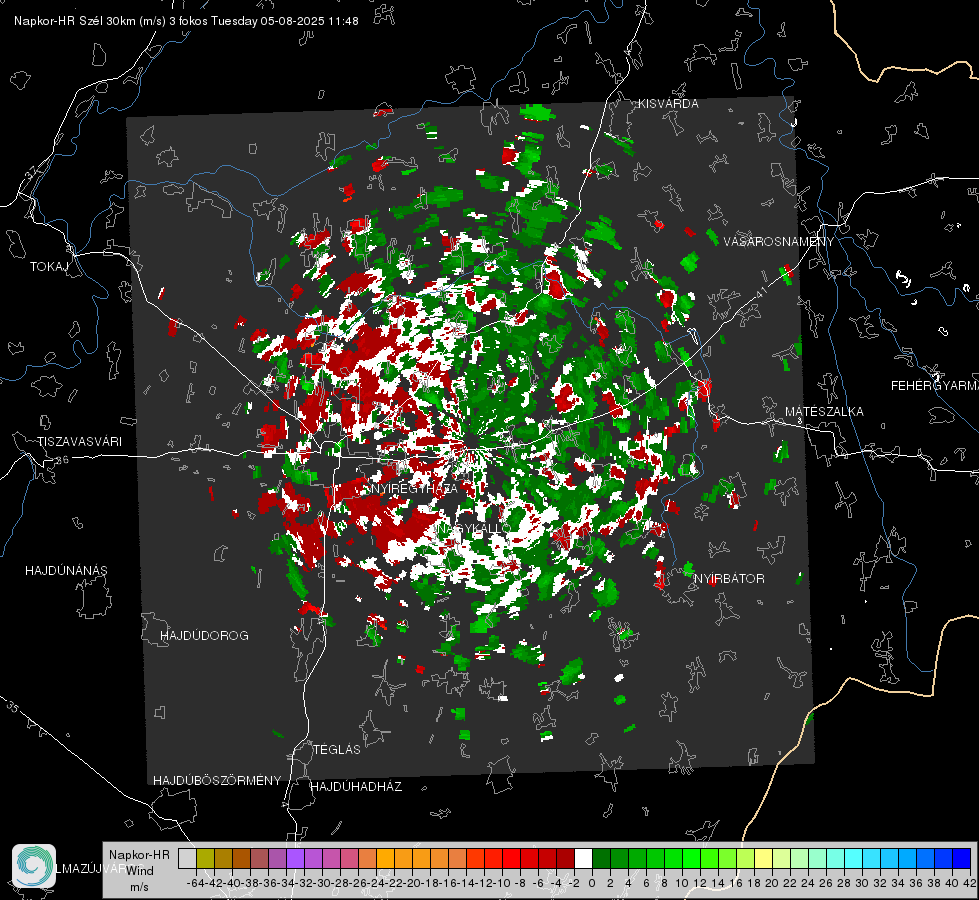
Task: Click the NAGYKÁLLÓ town label
Action: 473,528
